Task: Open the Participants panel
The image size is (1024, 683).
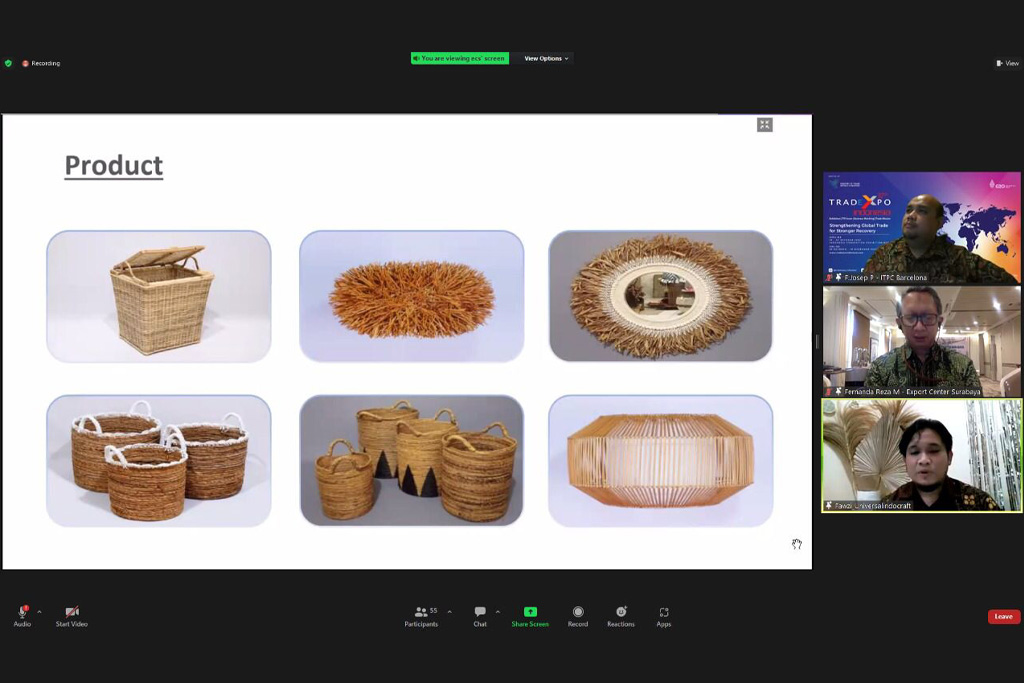Action: 421,612
